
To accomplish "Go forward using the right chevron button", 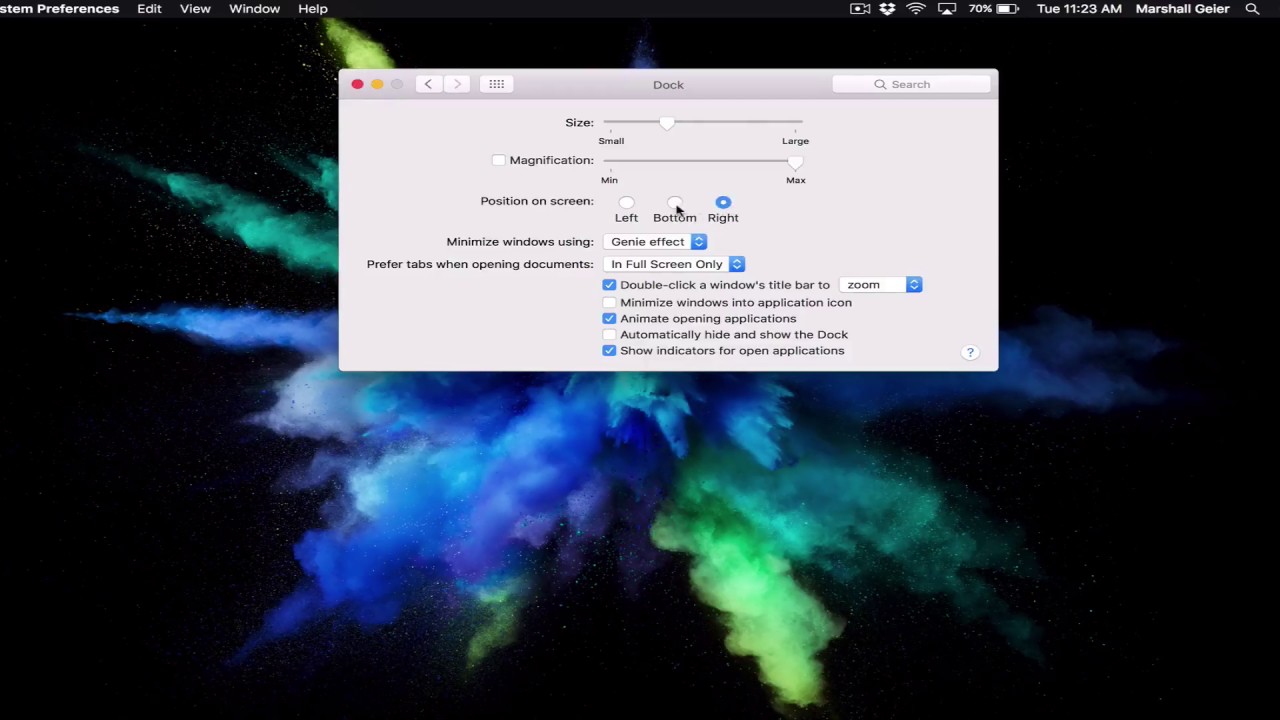I will (x=457, y=84).
